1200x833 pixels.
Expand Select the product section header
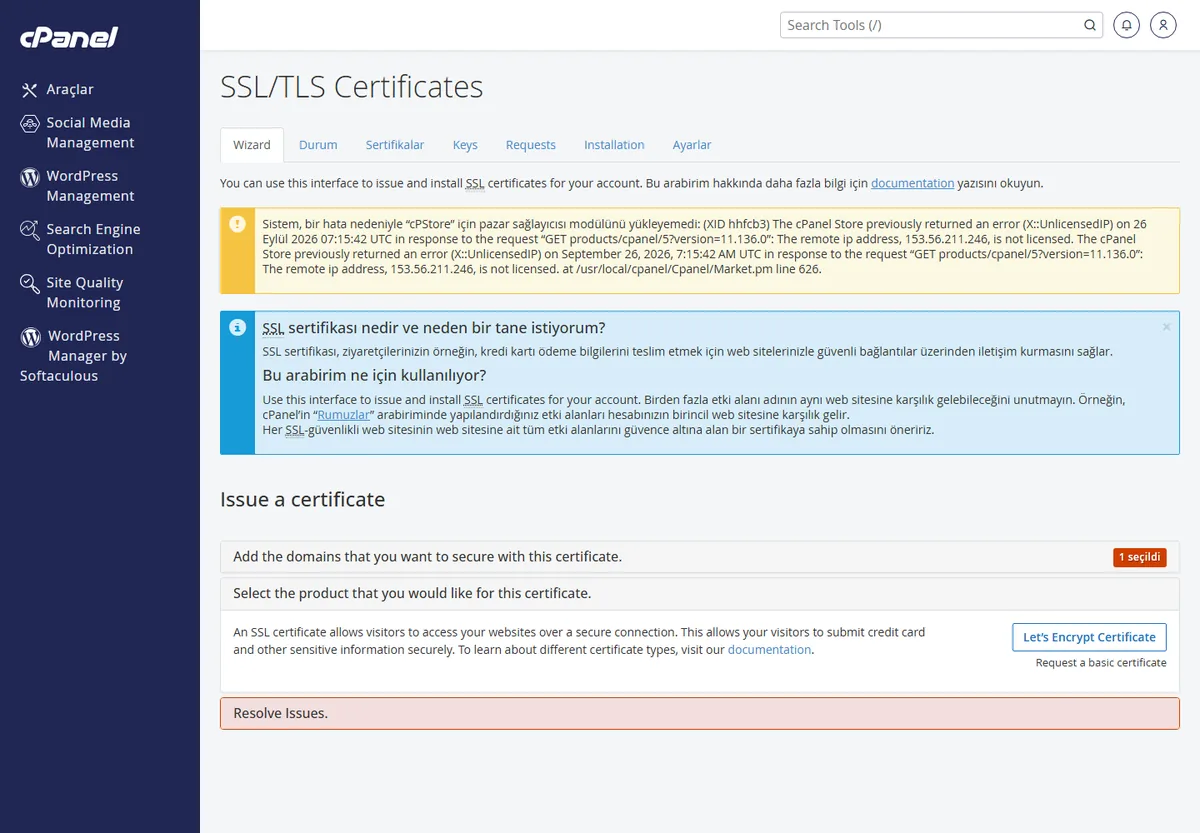[x=700, y=594]
